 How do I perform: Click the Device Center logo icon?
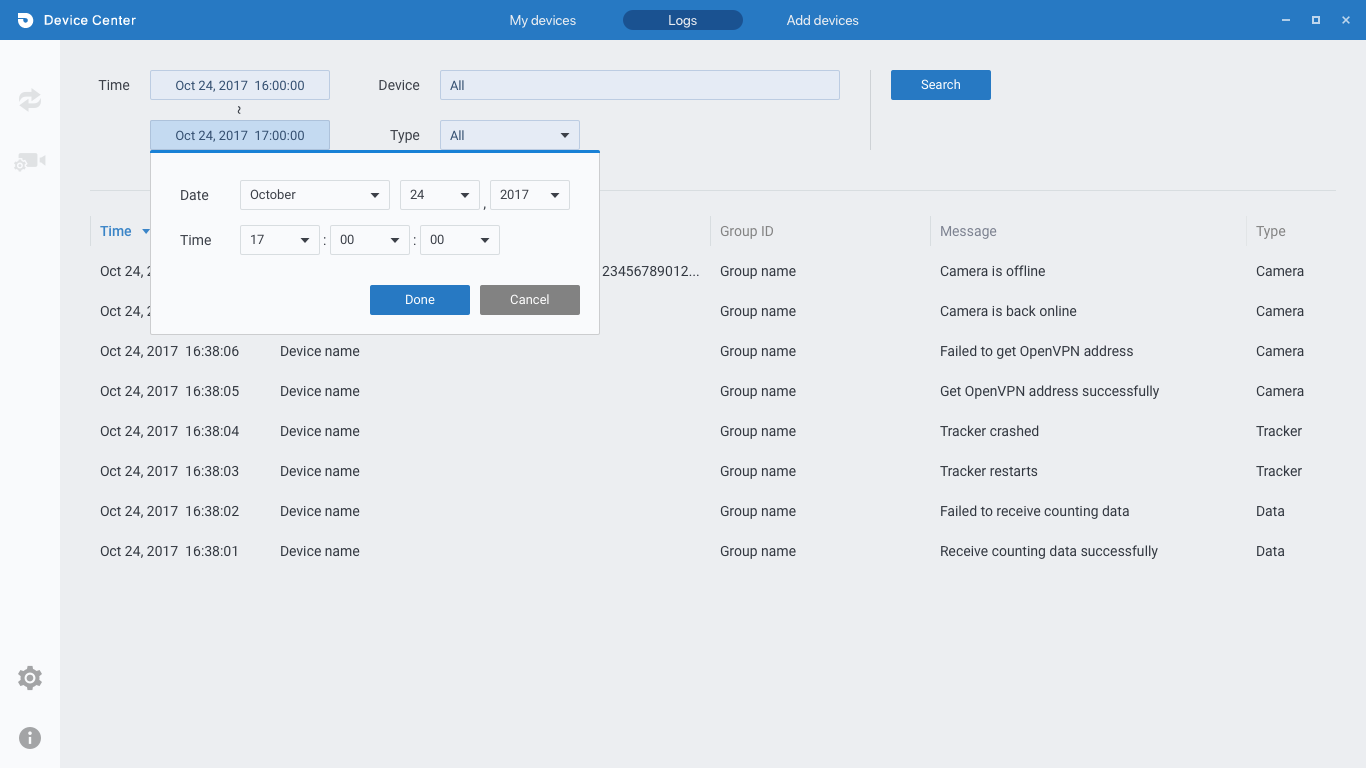[25, 20]
